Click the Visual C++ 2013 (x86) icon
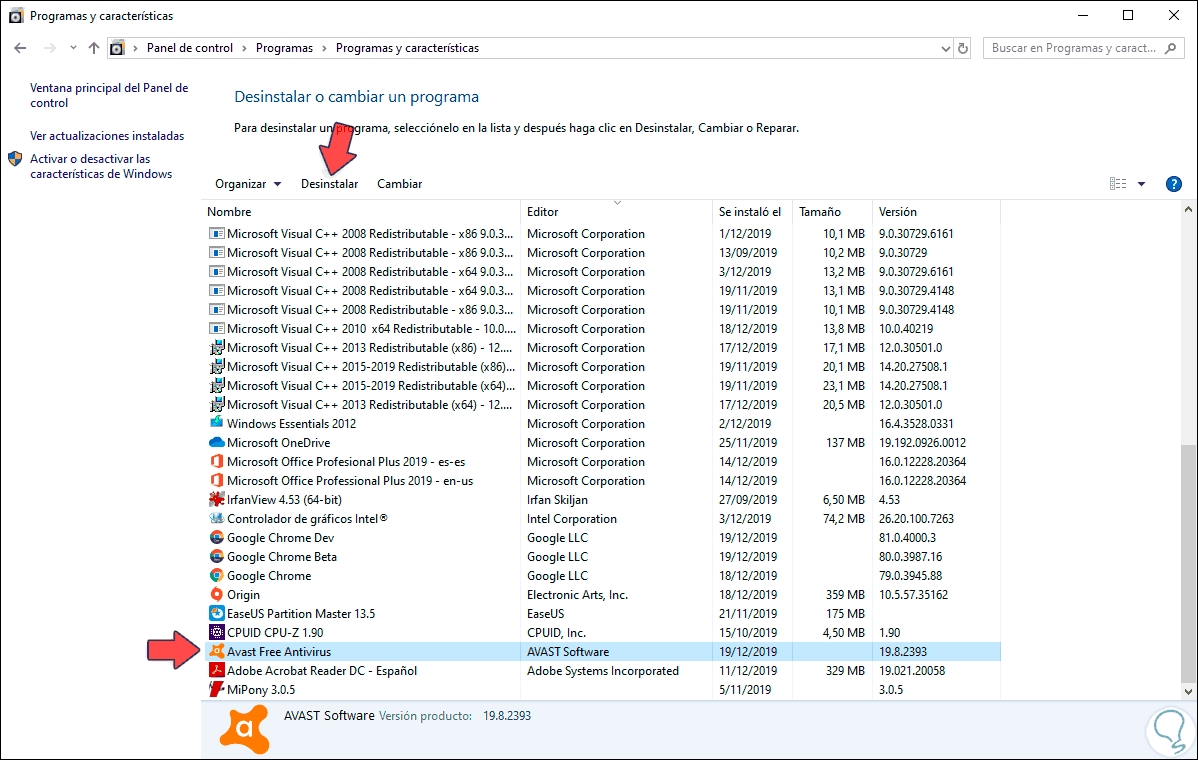Viewport: 1198px width, 760px height. (217, 348)
